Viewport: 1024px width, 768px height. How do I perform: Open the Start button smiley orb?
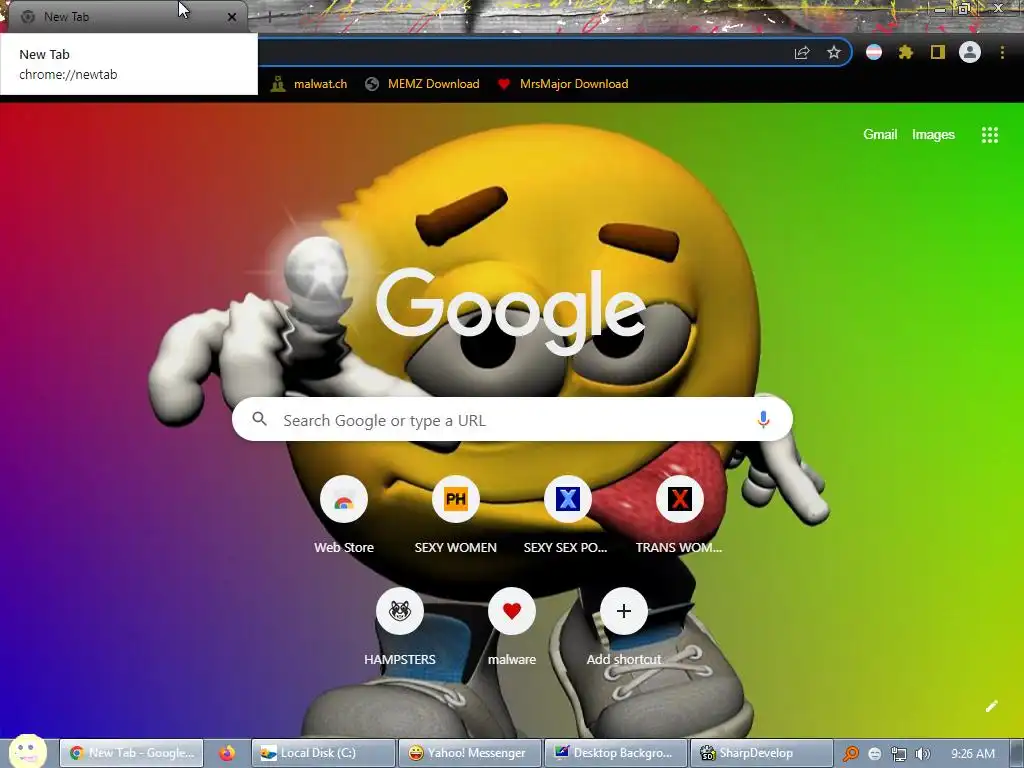pos(27,751)
